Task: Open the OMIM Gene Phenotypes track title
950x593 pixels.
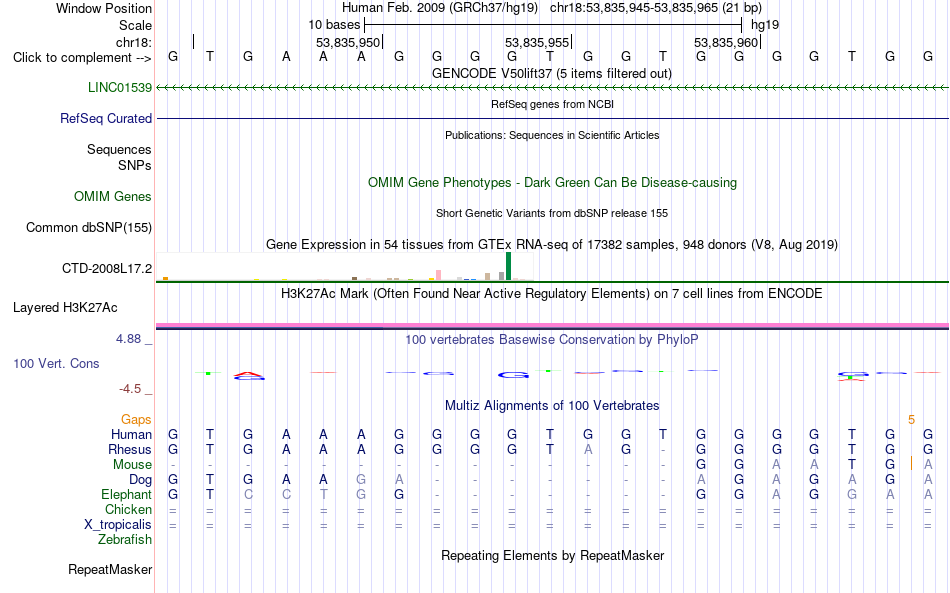Action: tap(552, 183)
